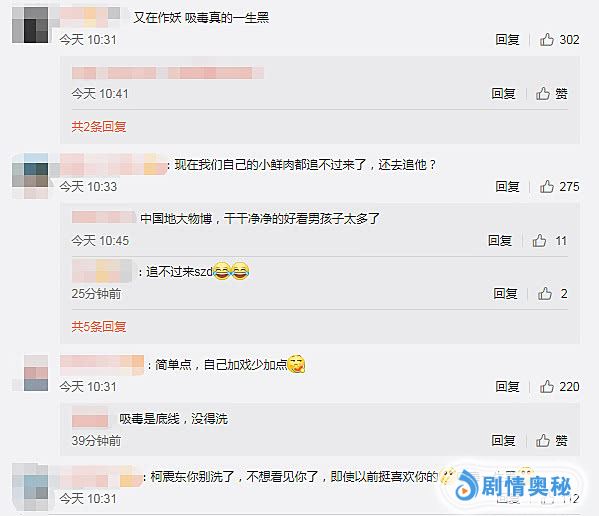Click 回复 on the 10:41 reply

[x=503, y=94]
